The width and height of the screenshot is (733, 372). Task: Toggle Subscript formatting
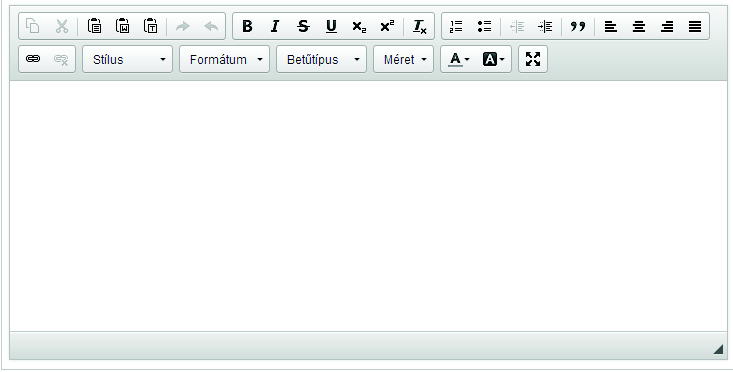359,26
